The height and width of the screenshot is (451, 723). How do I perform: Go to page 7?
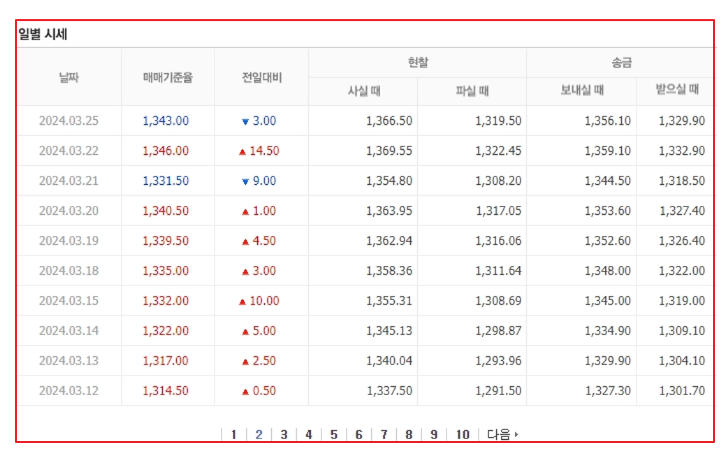pyautogui.click(x=384, y=434)
